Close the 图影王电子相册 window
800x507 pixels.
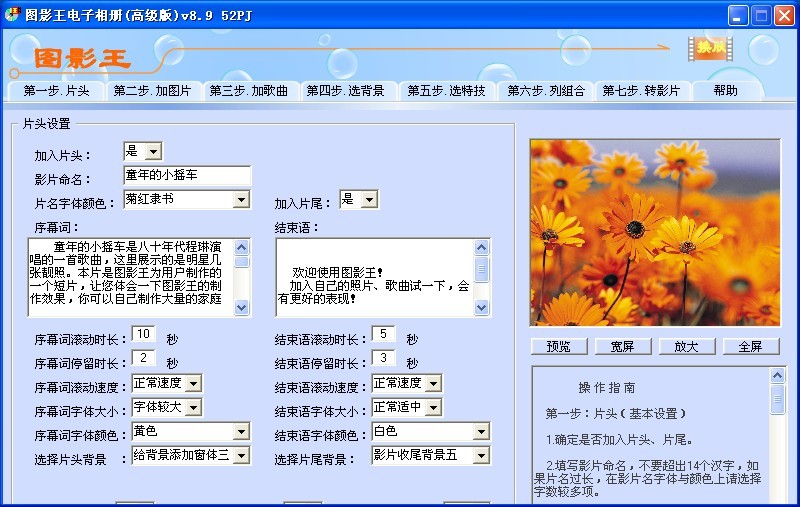(x=785, y=15)
